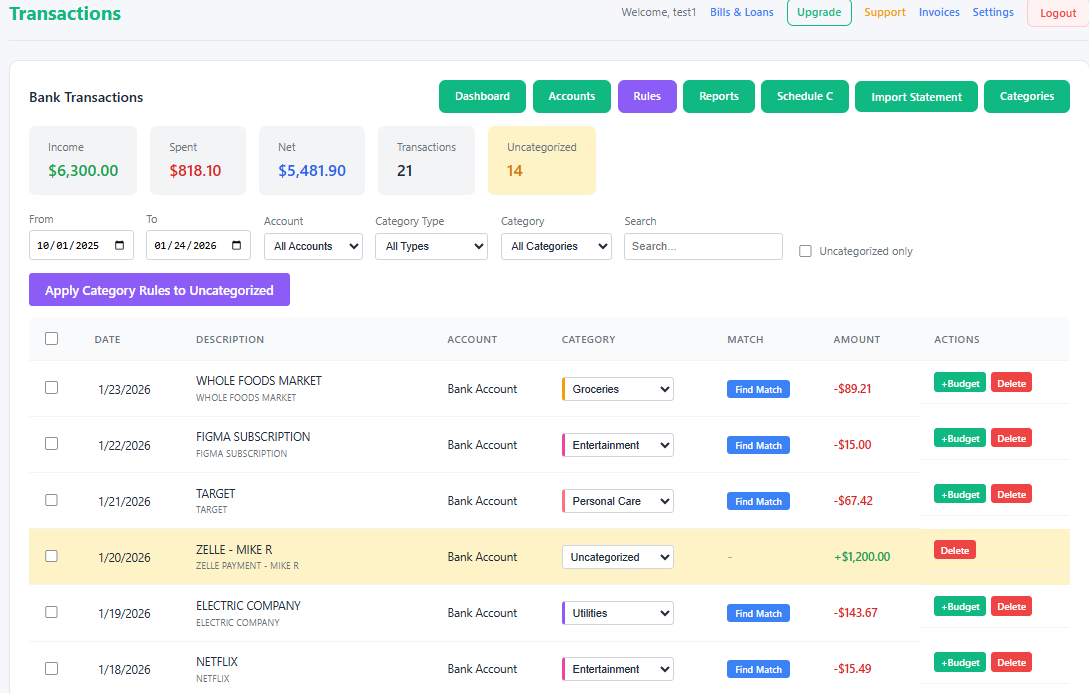Change Entertainment category for Figma Subscription

pos(617,445)
